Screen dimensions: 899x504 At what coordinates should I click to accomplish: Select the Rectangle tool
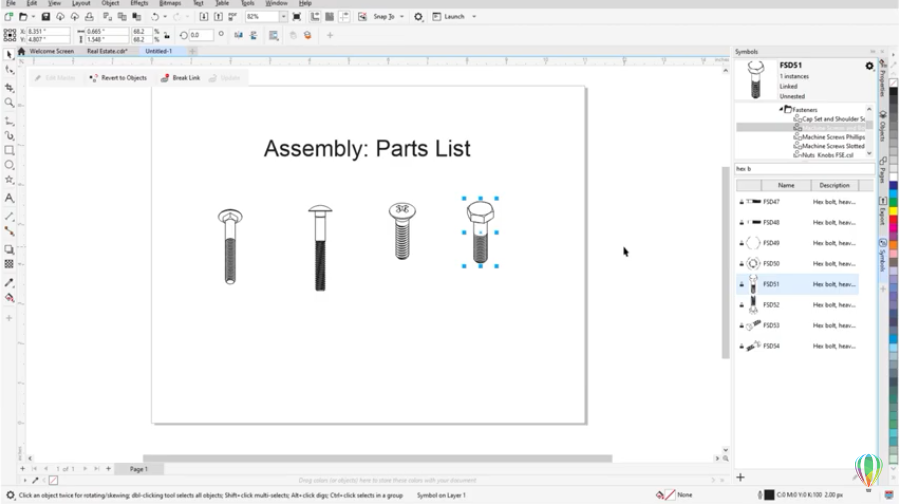(x=9, y=150)
